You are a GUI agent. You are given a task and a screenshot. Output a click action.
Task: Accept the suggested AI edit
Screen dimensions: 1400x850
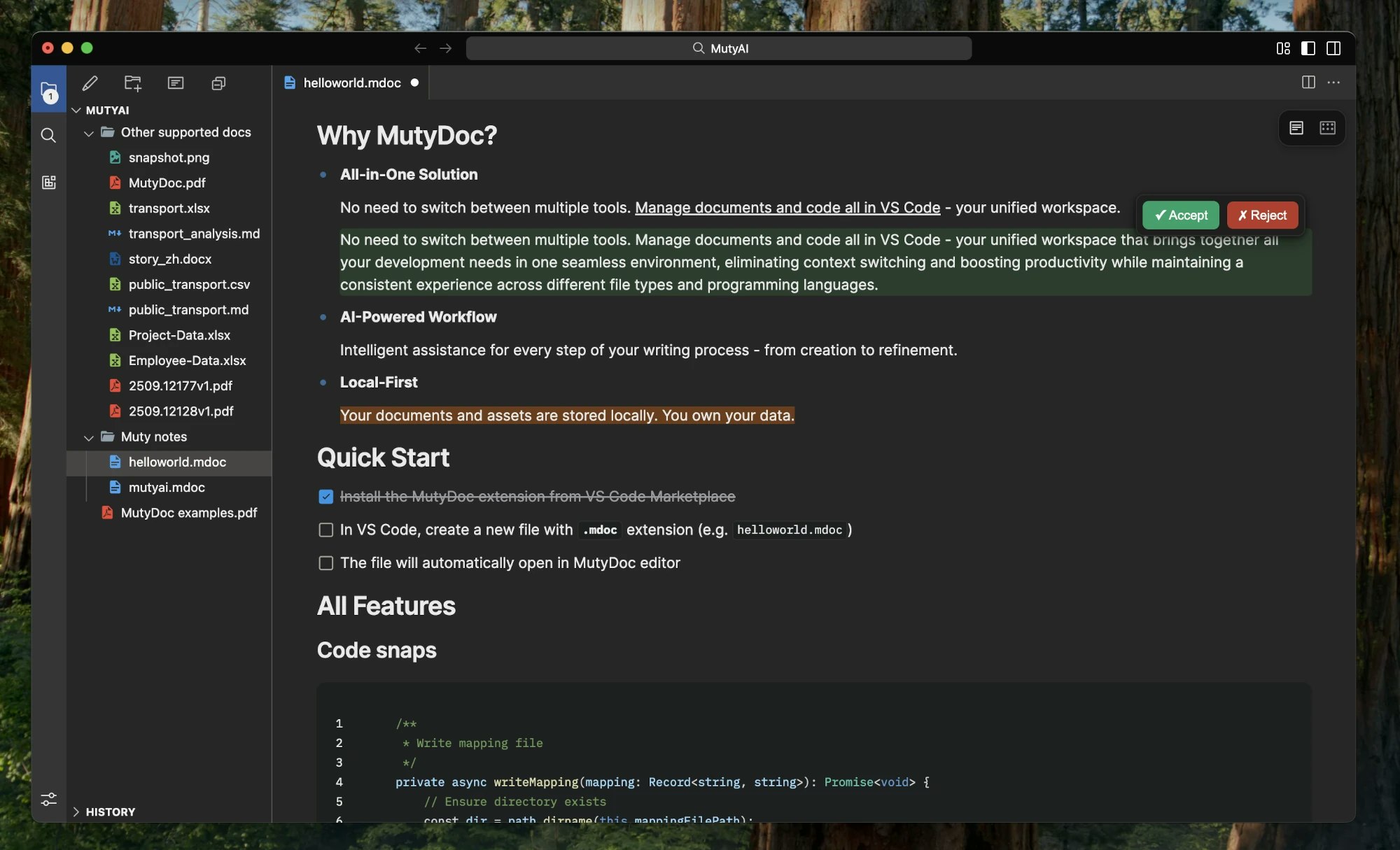[x=1181, y=215]
